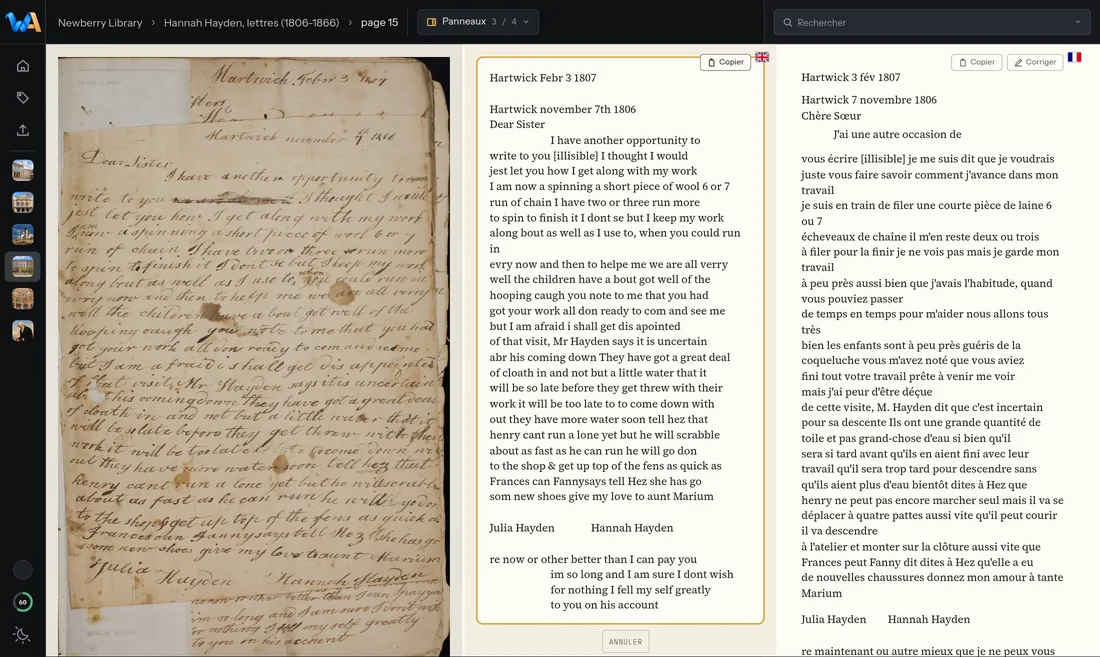Click the panels icon next to Panneaux
Screen dimensions: 1100x657
pos(431,22)
